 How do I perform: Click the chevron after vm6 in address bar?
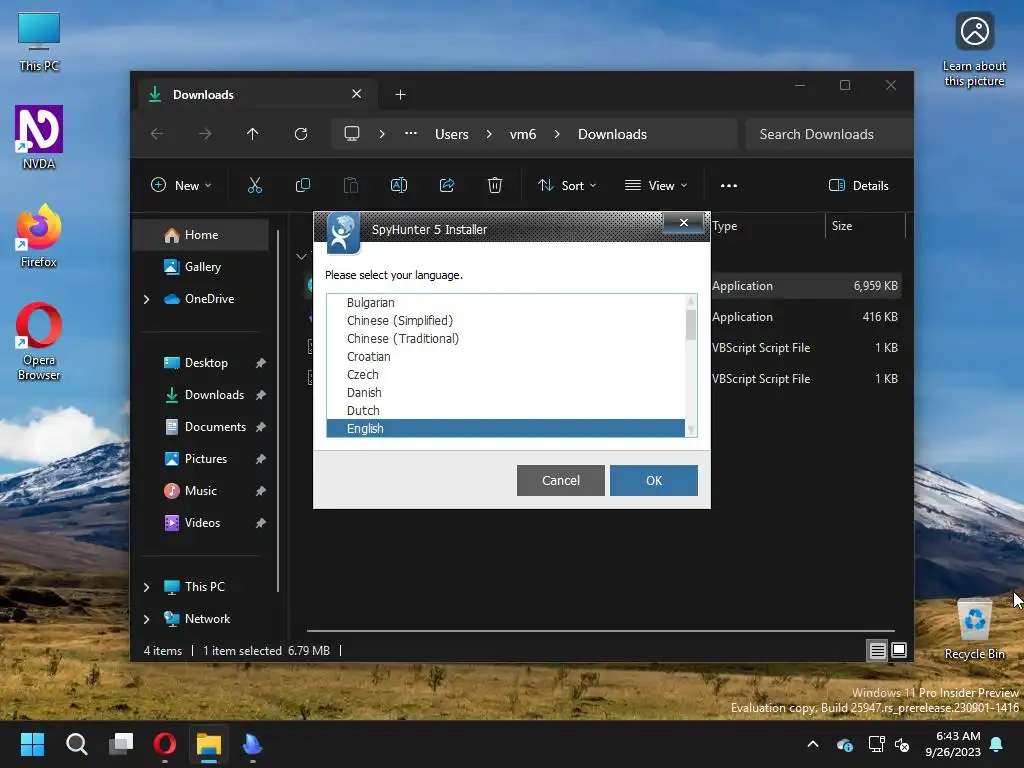pyautogui.click(x=557, y=134)
